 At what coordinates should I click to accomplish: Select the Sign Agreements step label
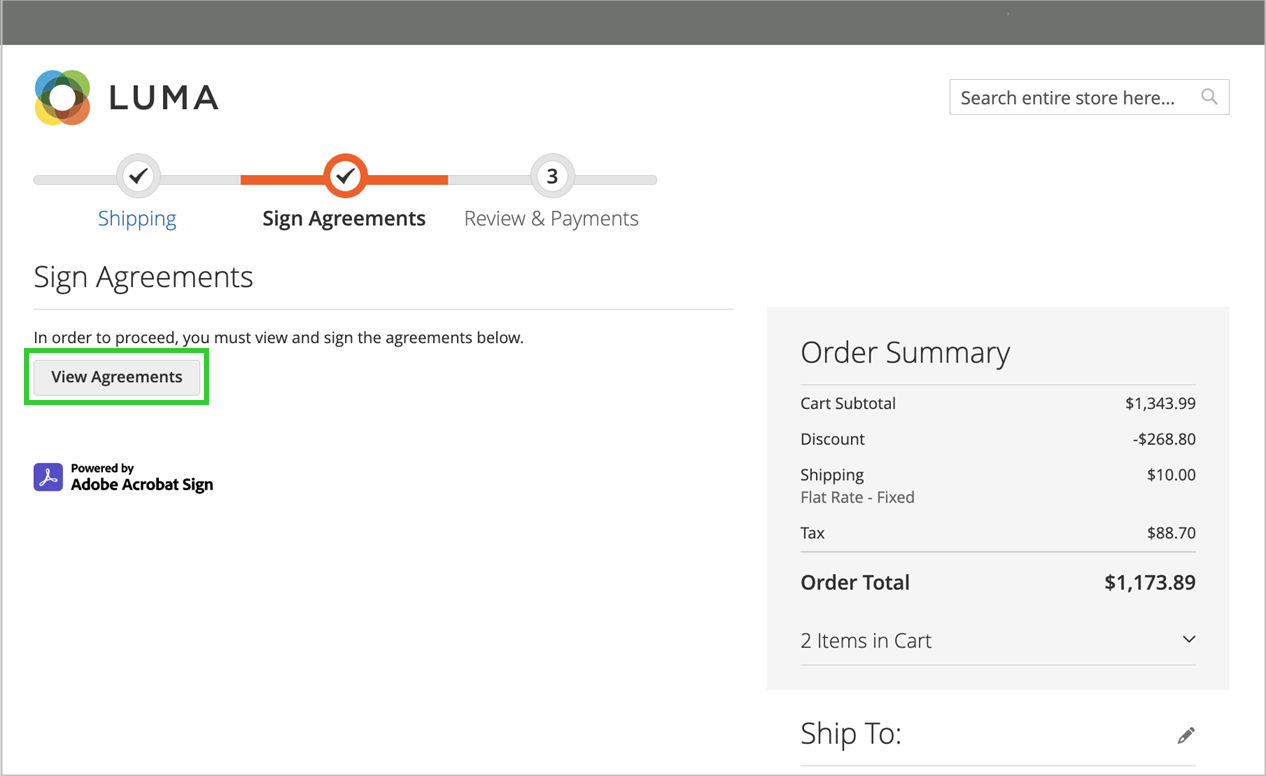344,219
